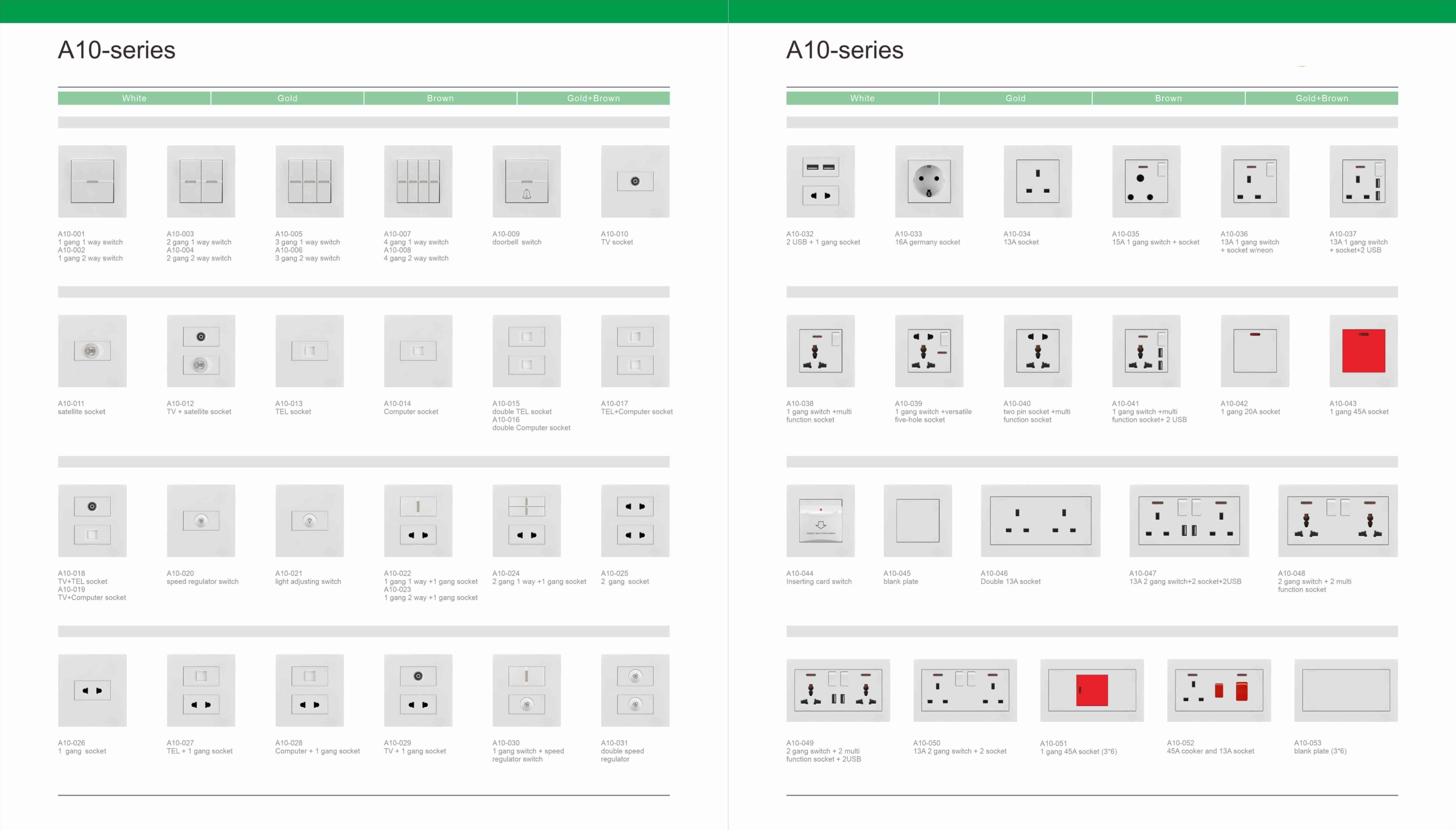Click the A10-026 1 gang socket image
Image resolution: width=1456 pixels, height=830 pixels.
(x=92, y=690)
